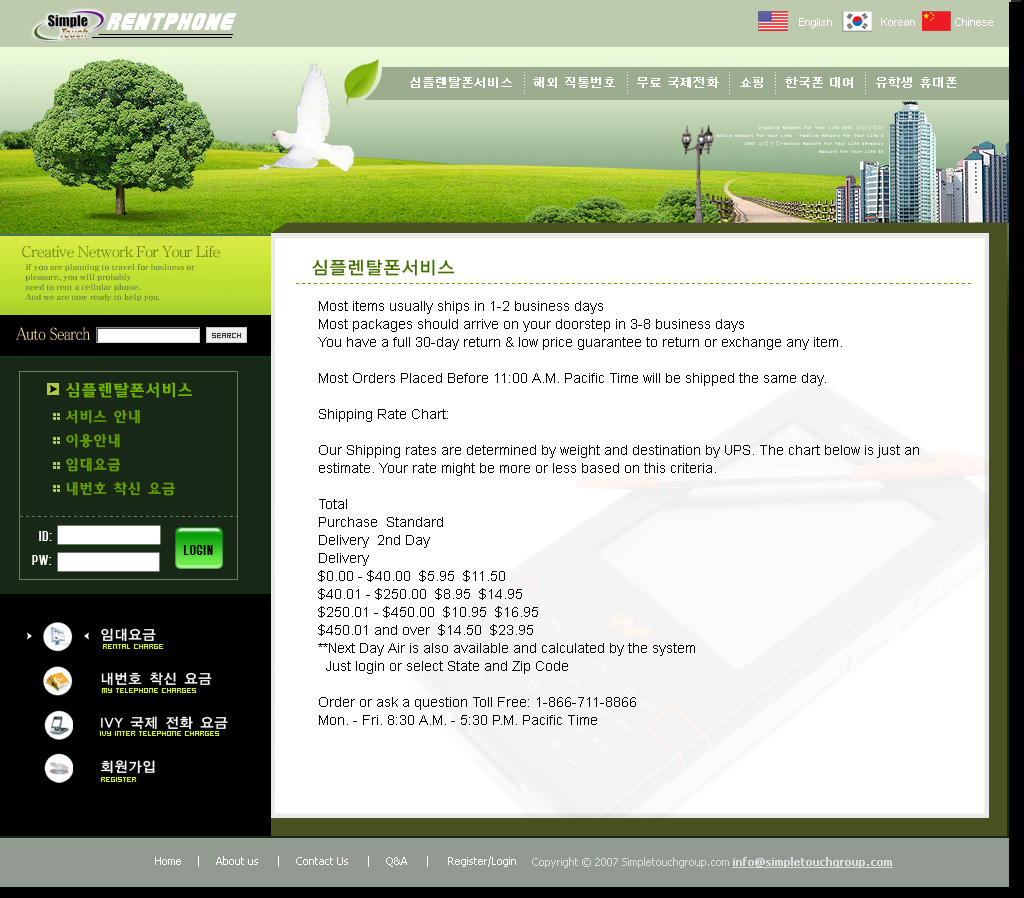The image size is (1024, 898).
Task: Select the American flag icon
Action: 773,21
